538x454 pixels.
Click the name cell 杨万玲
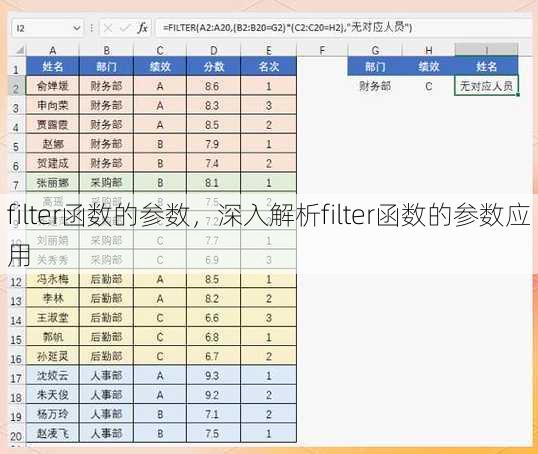point(53,414)
